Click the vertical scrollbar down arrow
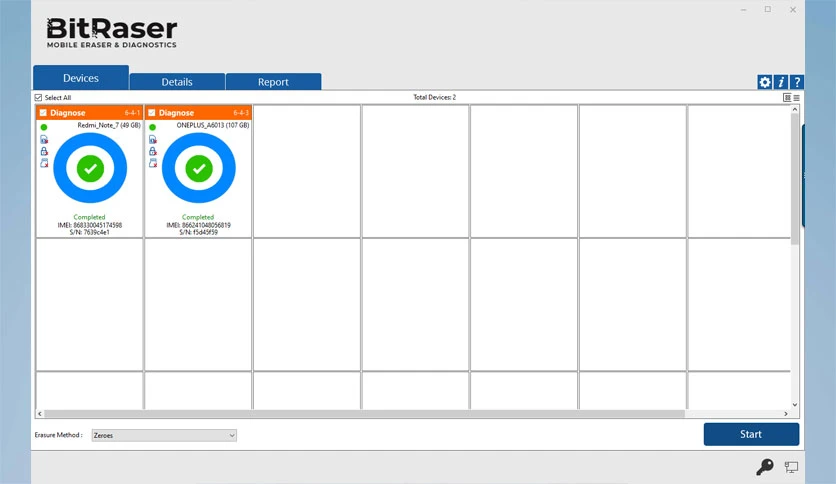Image resolution: width=836 pixels, height=484 pixels. click(x=794, y=405)
